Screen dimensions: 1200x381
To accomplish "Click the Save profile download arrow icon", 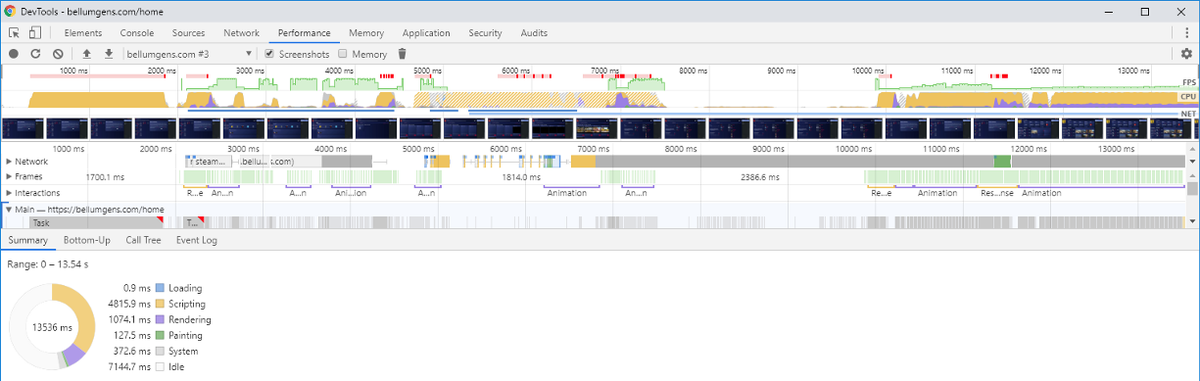I will pos(108,54).
